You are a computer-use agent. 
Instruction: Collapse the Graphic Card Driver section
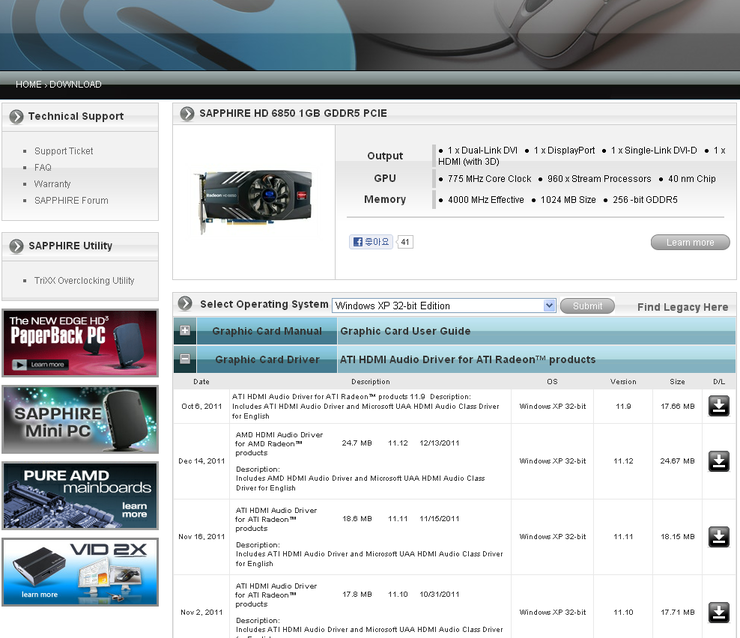pyautogui.click(x=185, y=359)
